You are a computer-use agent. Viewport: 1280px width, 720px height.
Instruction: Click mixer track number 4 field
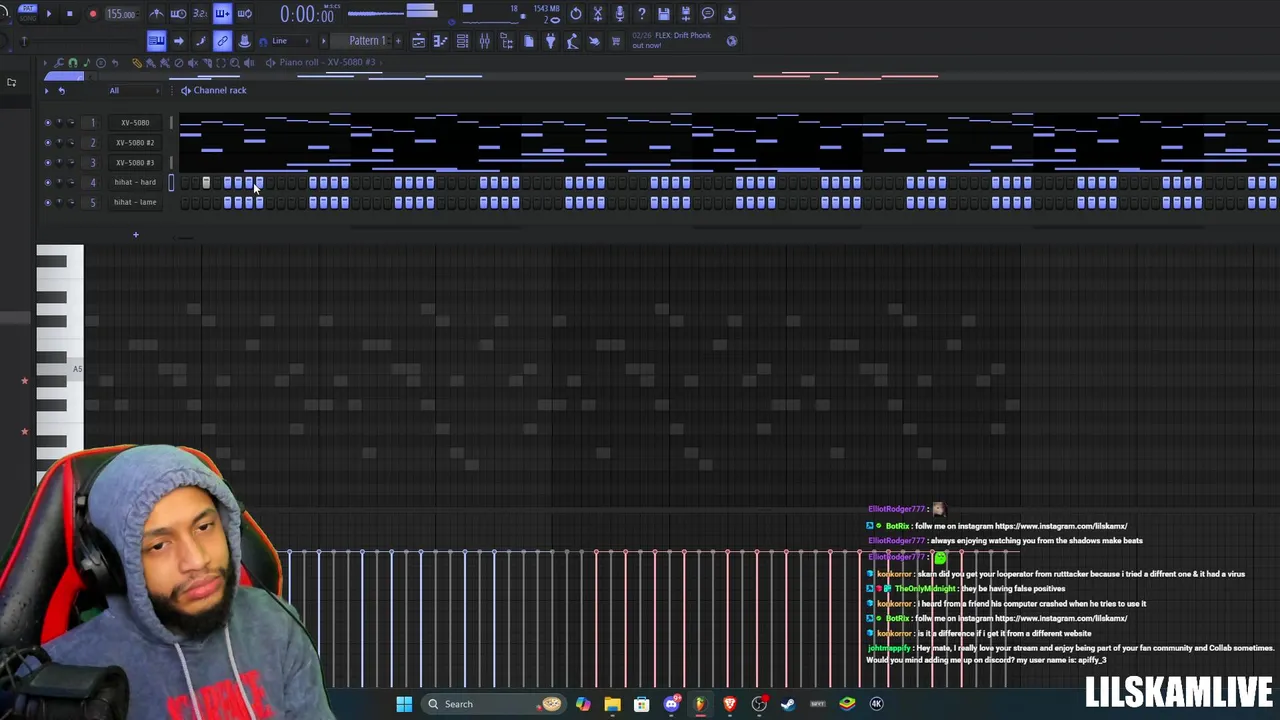pyautogui.click(x=93, y=182)
